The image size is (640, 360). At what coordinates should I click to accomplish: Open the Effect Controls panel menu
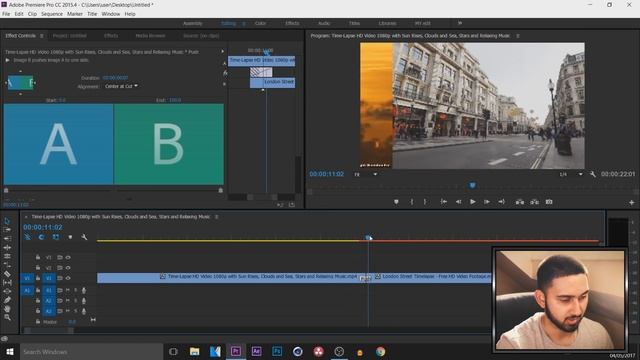coord(41,36)
